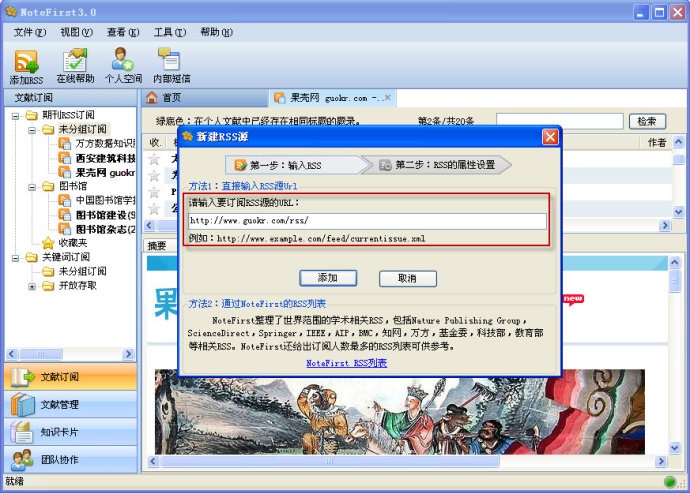Open the 查看 menu
Screen dimensions: 690x494
click(123, 32)
